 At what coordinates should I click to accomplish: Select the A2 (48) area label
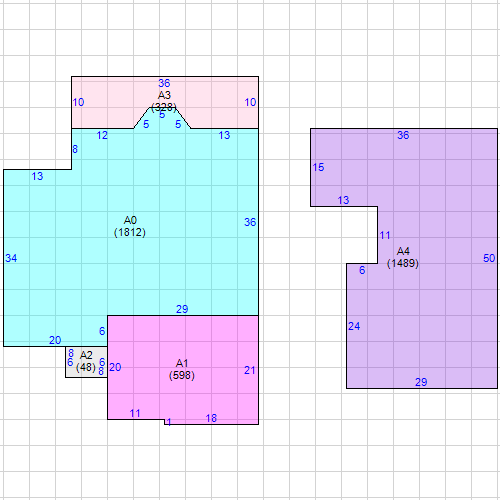[86, 361]
